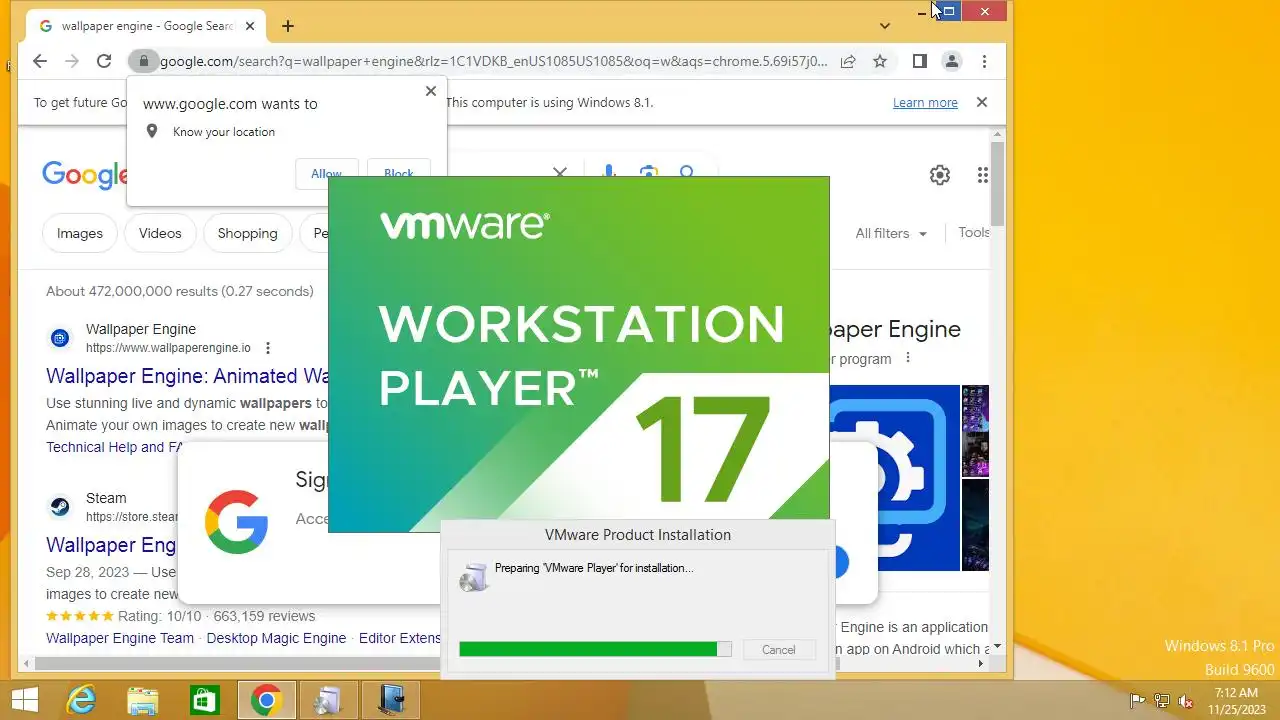Open the Desktop Magic Engine link
The image size is (1280, 720).
coord(276,638)
